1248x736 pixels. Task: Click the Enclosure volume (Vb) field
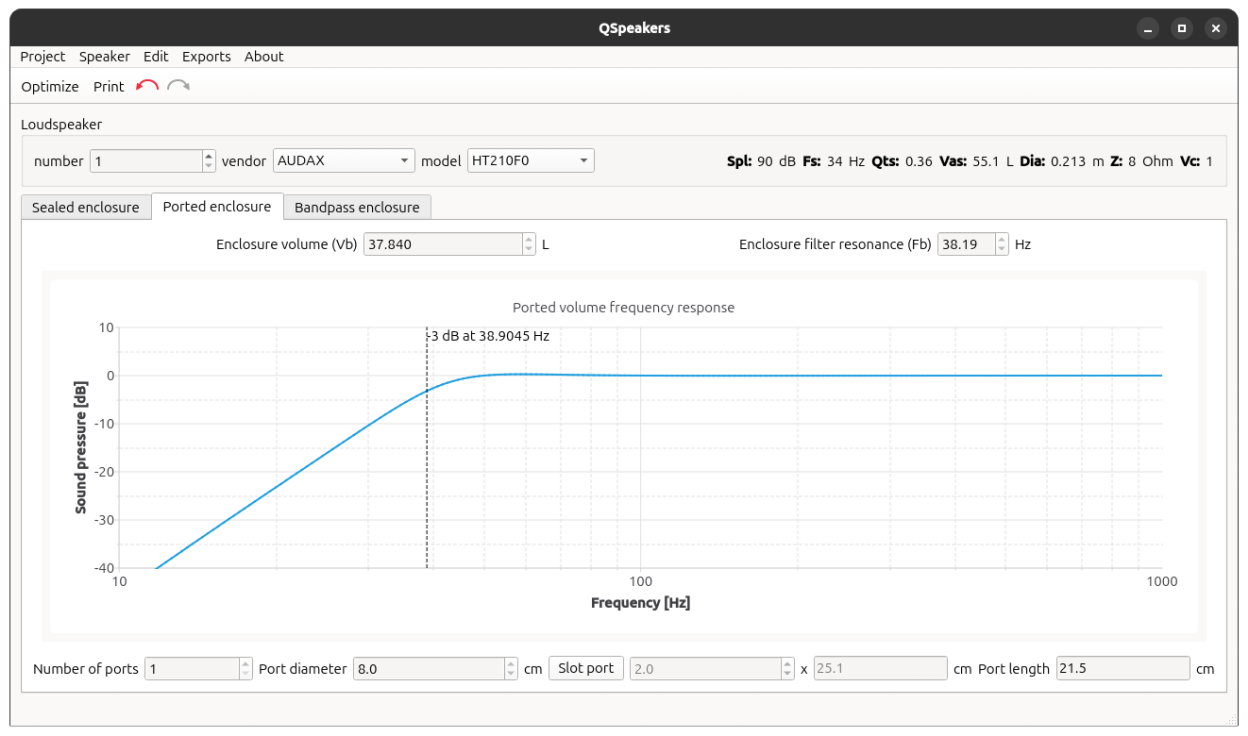tap(442, 244)
